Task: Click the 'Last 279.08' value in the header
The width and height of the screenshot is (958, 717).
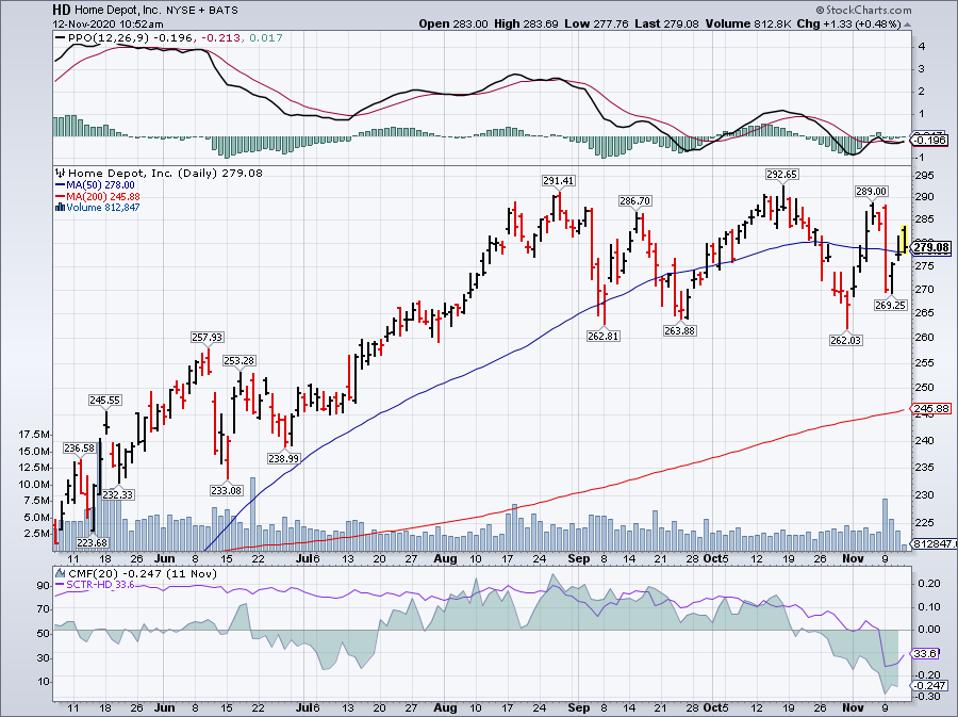Action: 667,24
